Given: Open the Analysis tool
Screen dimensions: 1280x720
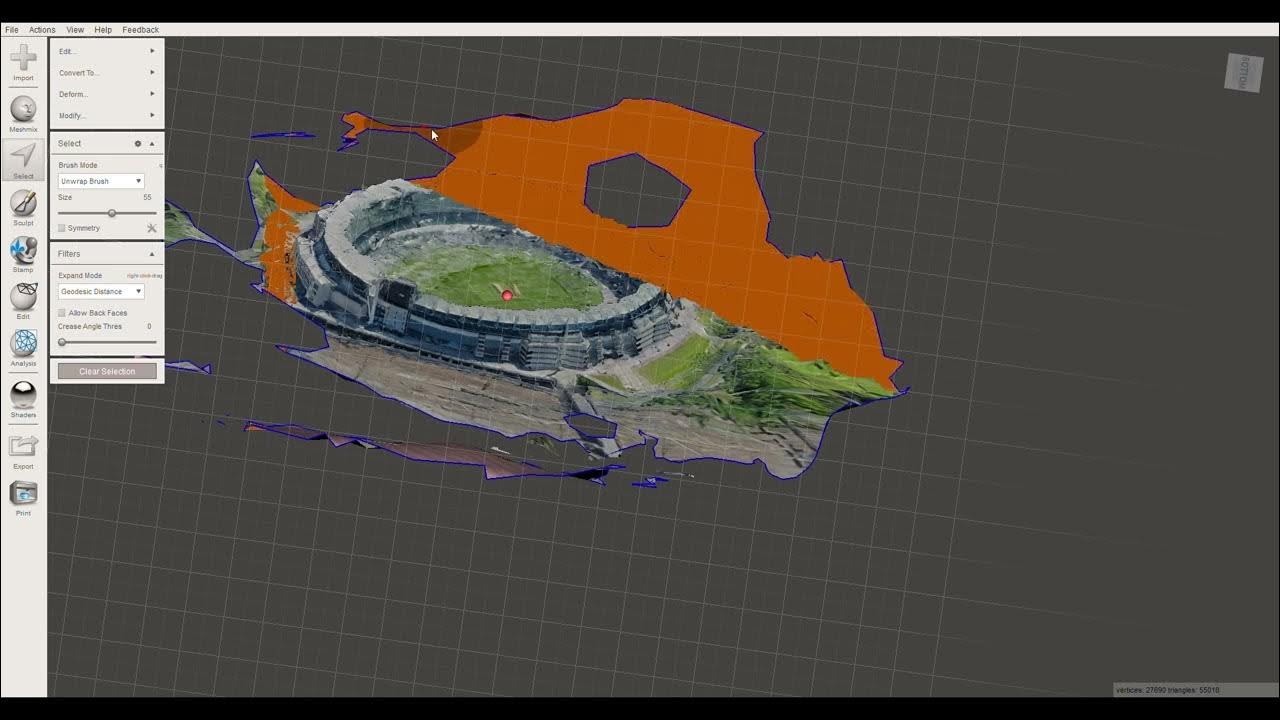Looking at the screenshot, I should pos(23,348).
